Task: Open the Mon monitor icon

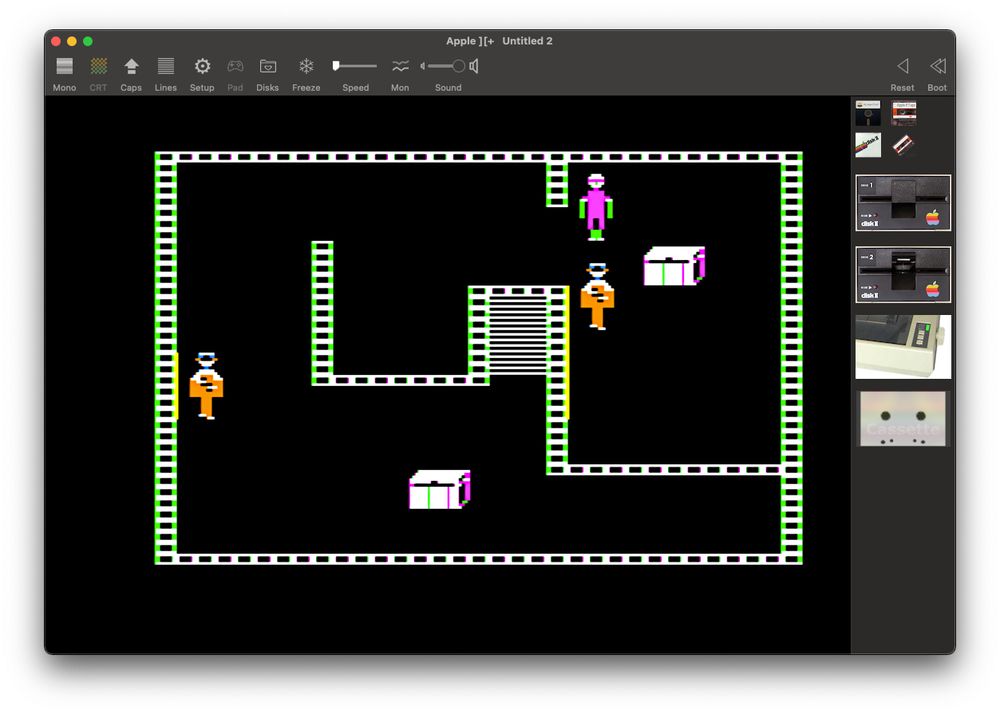Action: click(x=400, y=66)
